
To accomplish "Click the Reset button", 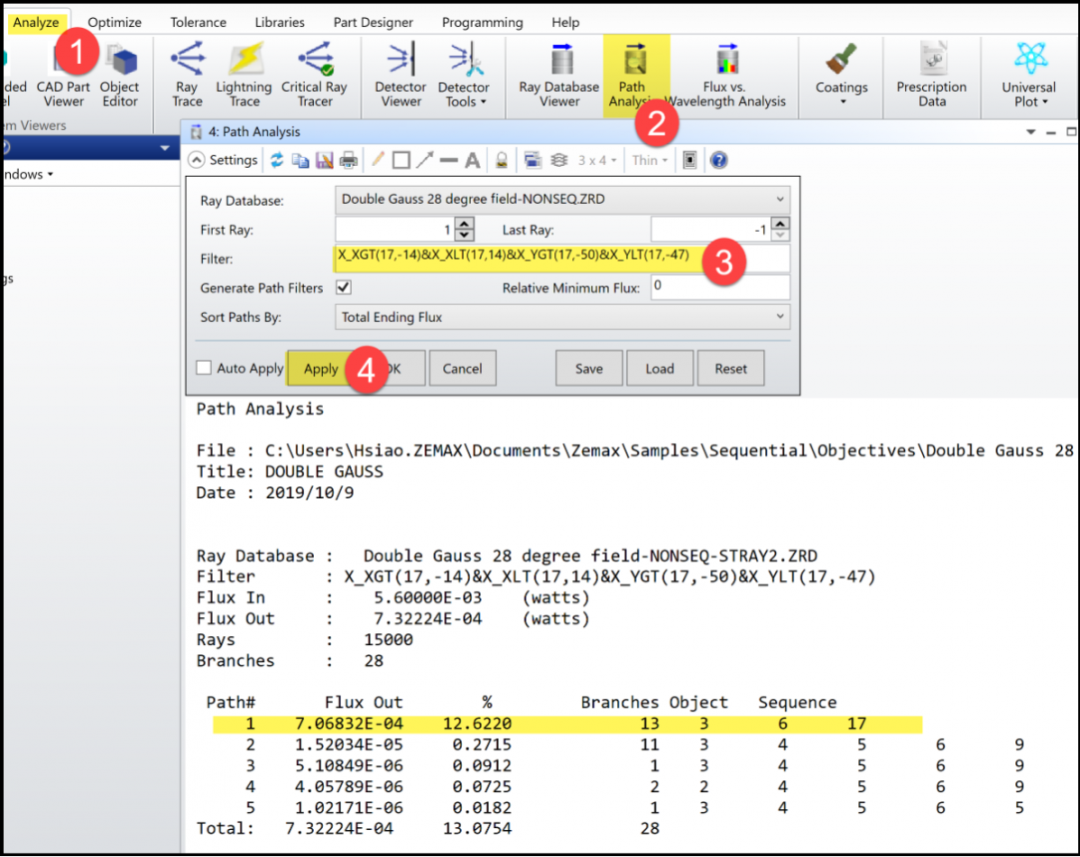I will [731, 369].
